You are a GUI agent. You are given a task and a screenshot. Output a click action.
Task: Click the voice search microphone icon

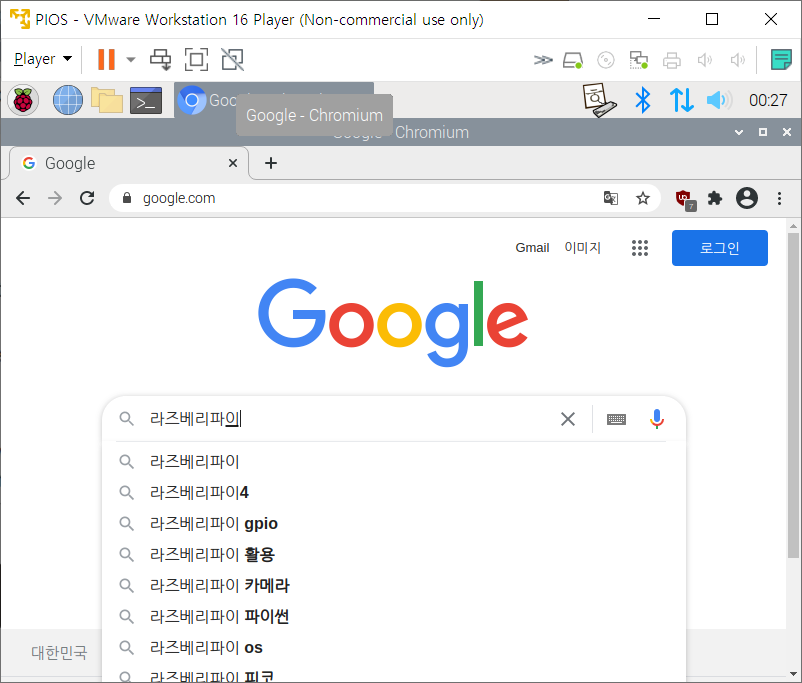click(x=656, y=419)
